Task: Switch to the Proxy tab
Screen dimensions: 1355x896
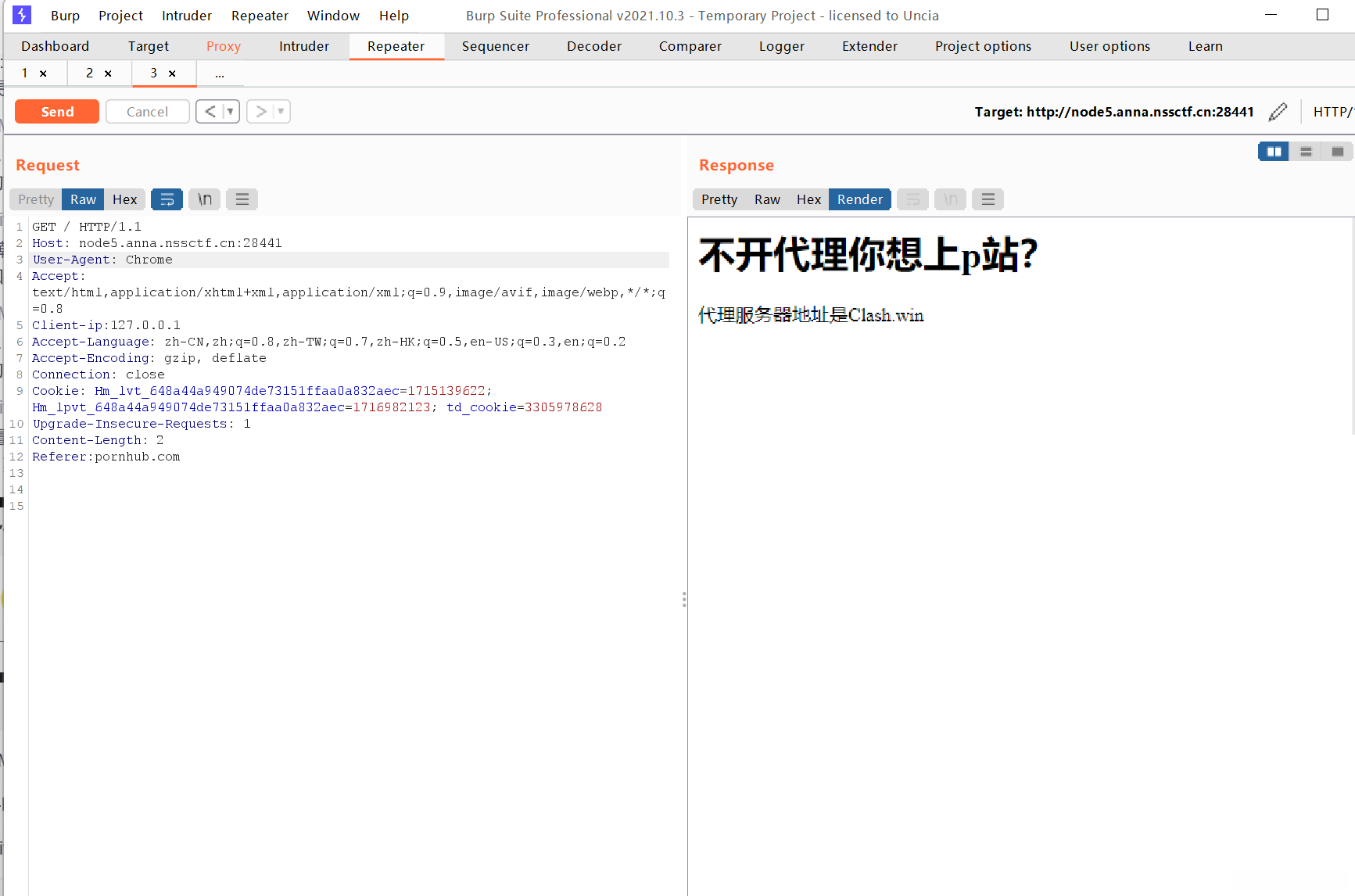Action: pyautogui.click(x=224, y=46)
